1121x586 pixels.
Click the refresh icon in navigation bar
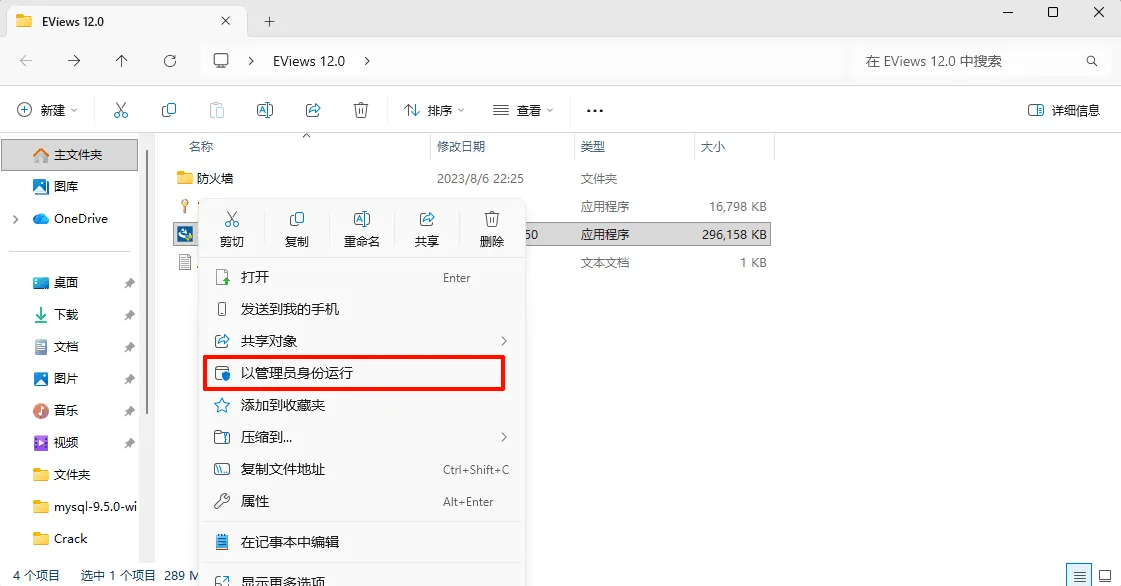tap(169, 61)
